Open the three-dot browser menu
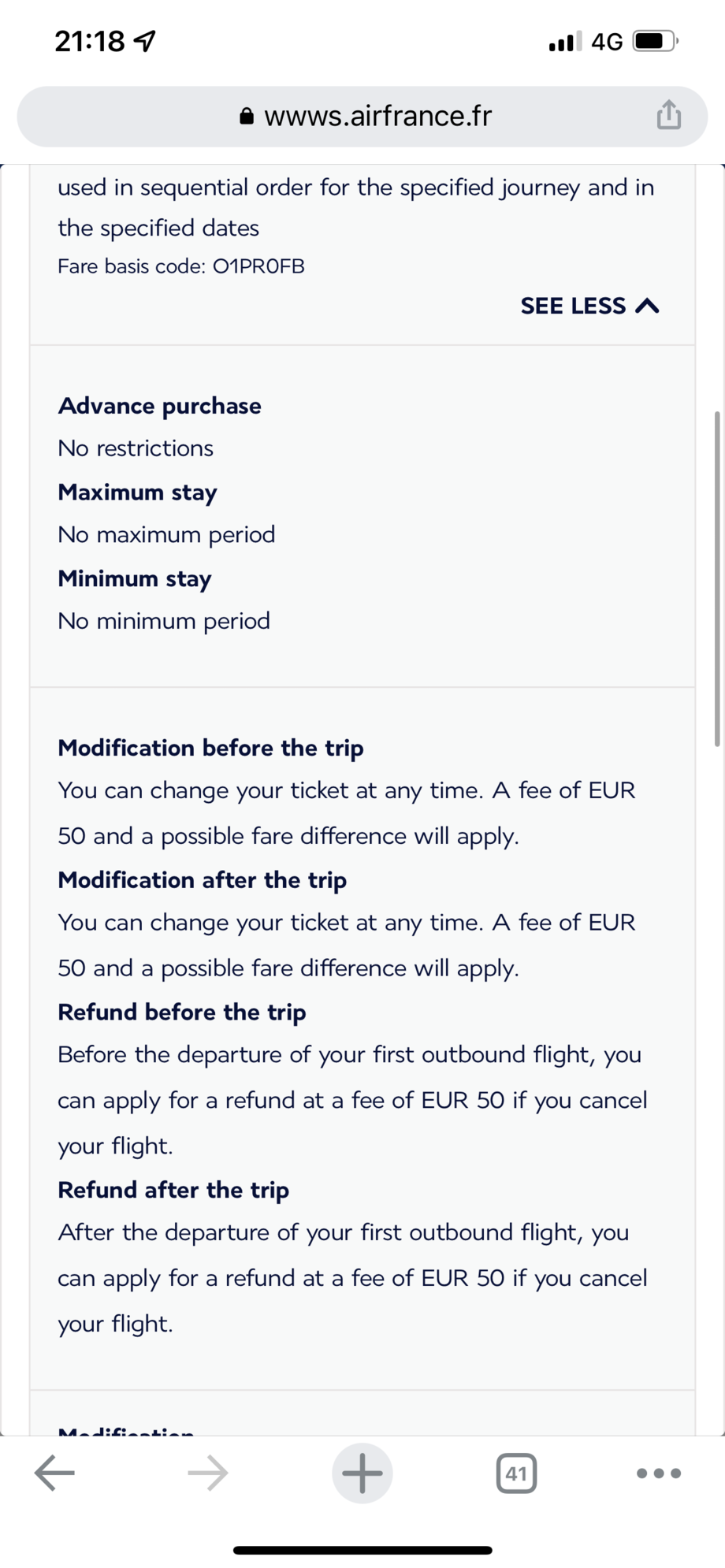This screenshot has height=1568, width=725. click(x=658, y=1473)
